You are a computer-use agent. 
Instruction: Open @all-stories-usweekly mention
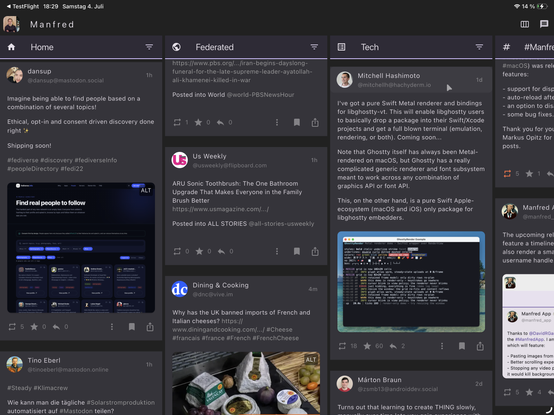[281, 224]
